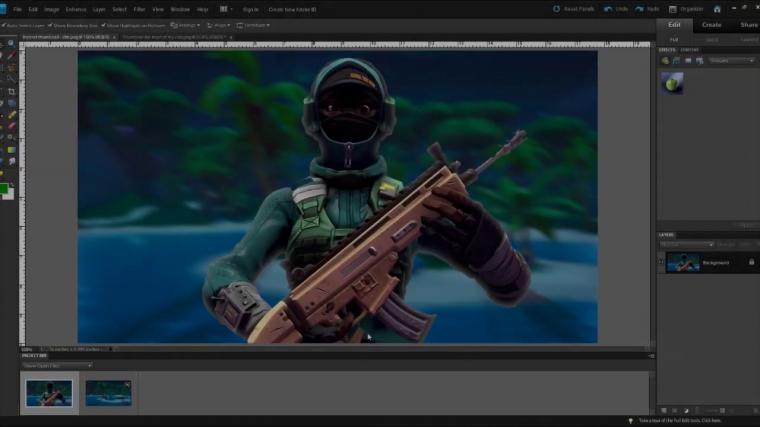The width and height of the screenshot is (760, 427).
Task: Open status bar info arrow below canvas
Action: click(x=111, y=349)
